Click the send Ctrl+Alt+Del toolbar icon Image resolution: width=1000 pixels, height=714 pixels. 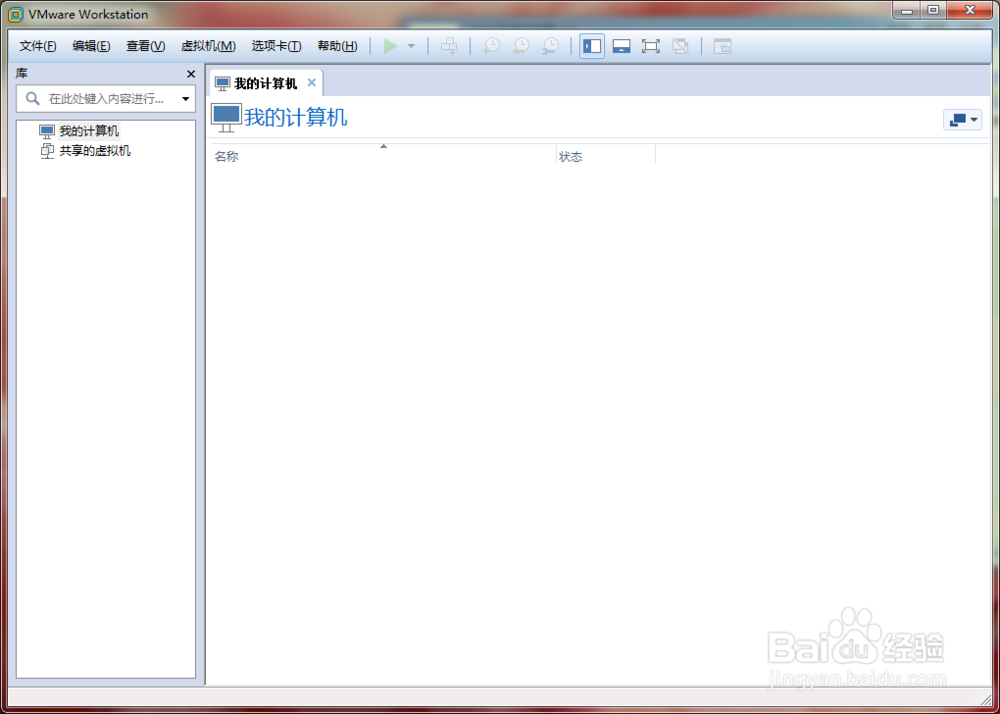pyautogui.click(x=450, y=46)
